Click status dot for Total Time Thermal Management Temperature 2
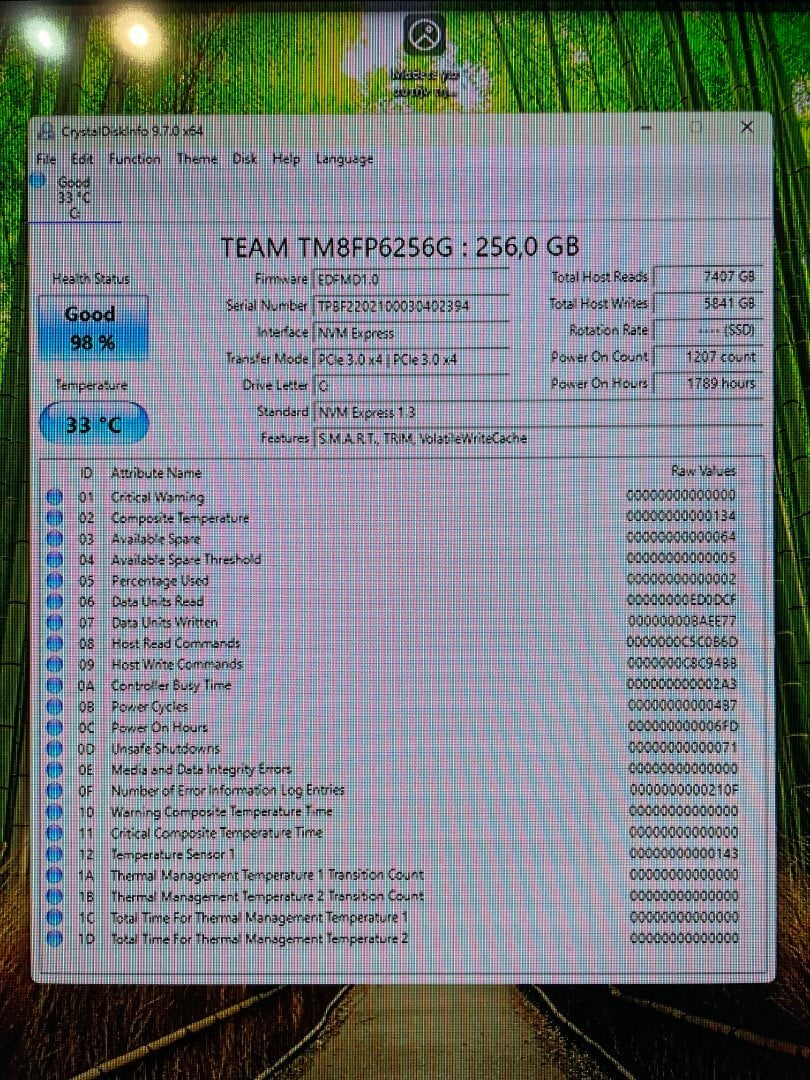This screenshot has height=1080, width=810. (x=54, y=938)
